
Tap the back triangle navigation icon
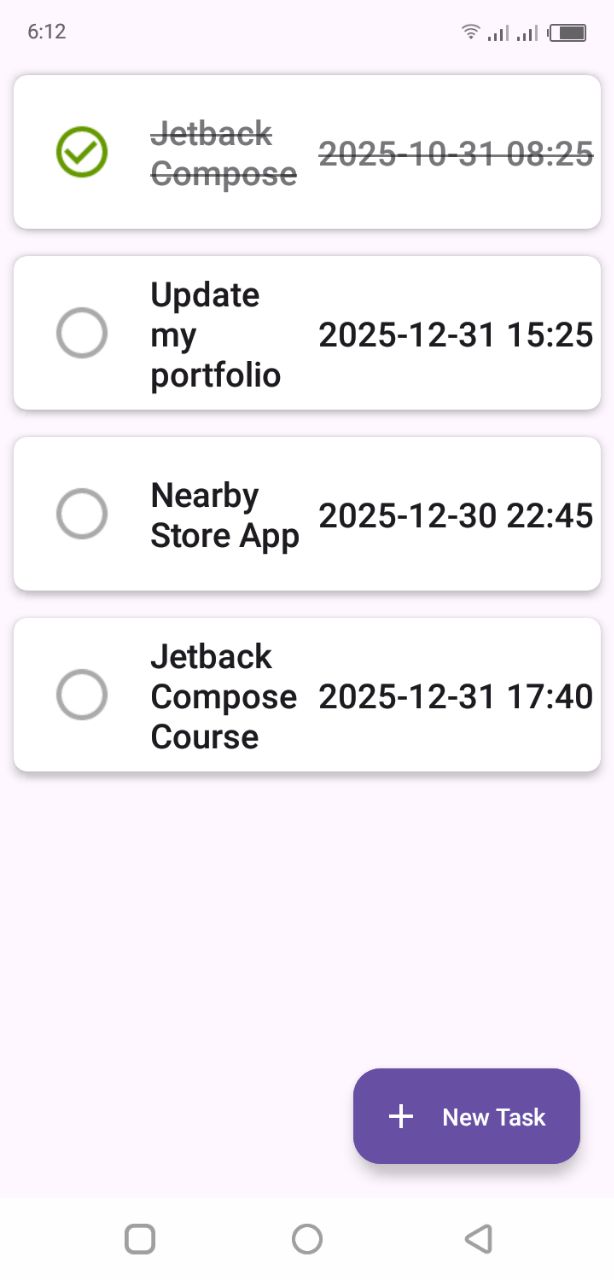[479, 1238]
